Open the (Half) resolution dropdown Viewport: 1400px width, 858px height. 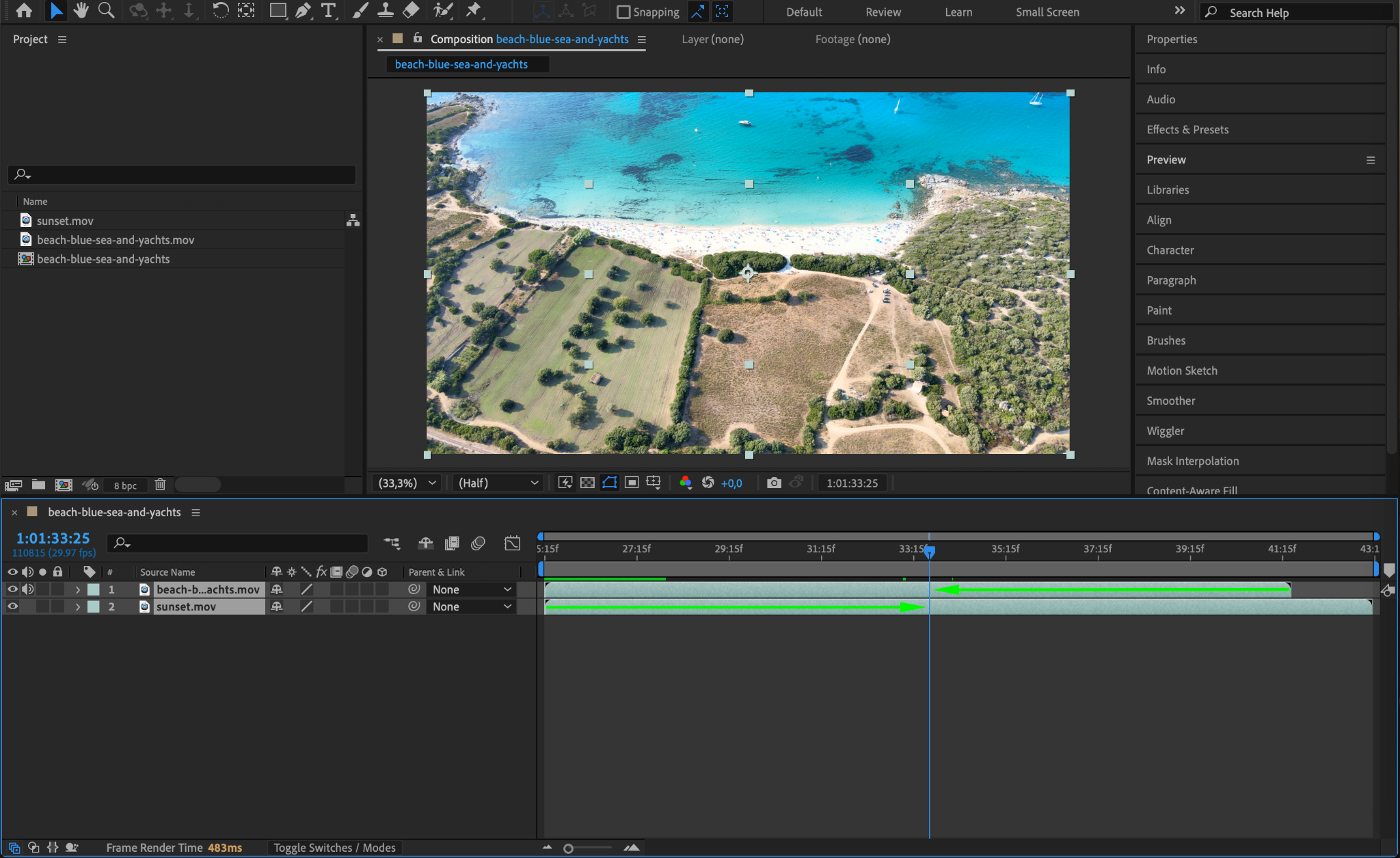tap(498, 483)
